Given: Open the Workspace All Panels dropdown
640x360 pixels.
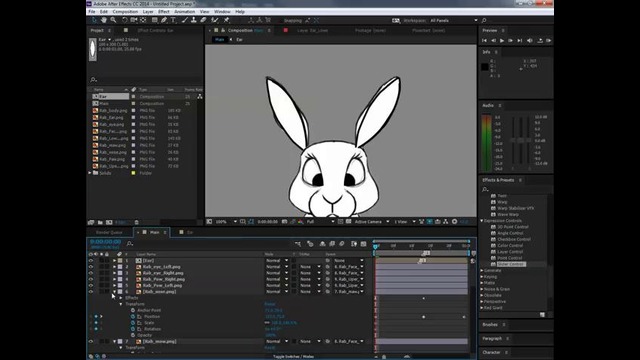Looking at the screenshot, I should pos(453,20).
